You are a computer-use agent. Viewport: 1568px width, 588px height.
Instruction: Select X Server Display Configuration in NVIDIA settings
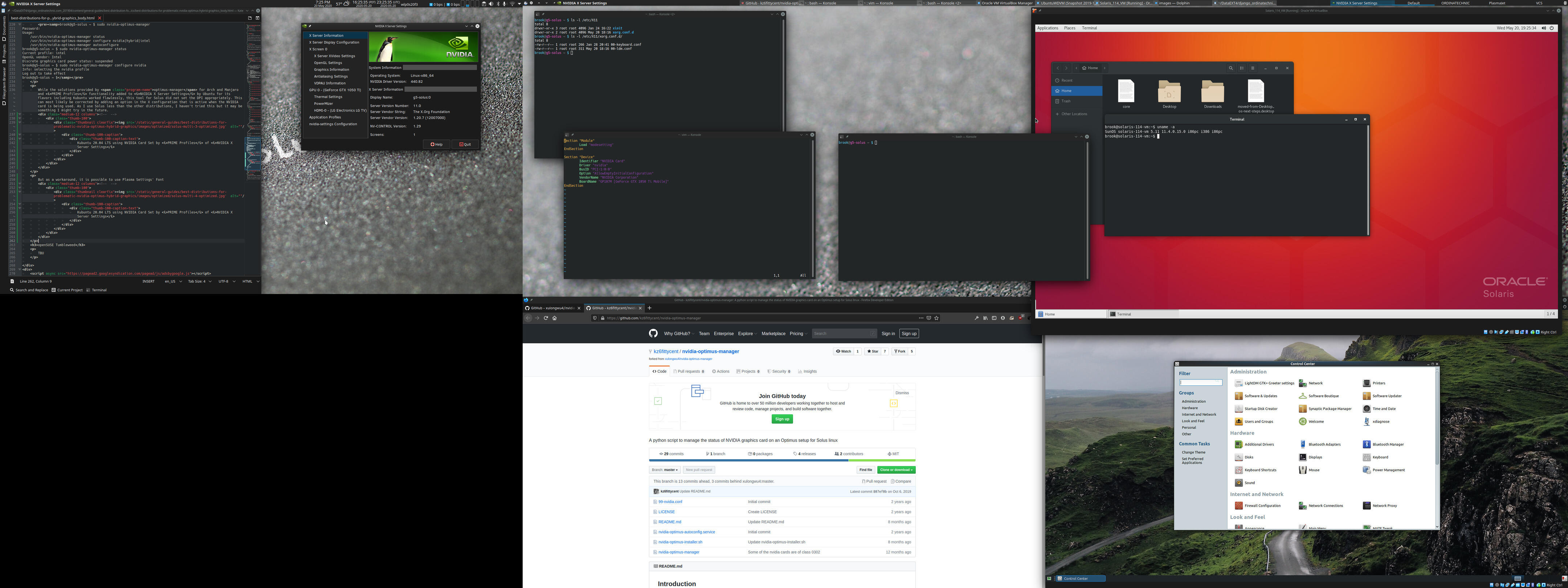point(334,42)
